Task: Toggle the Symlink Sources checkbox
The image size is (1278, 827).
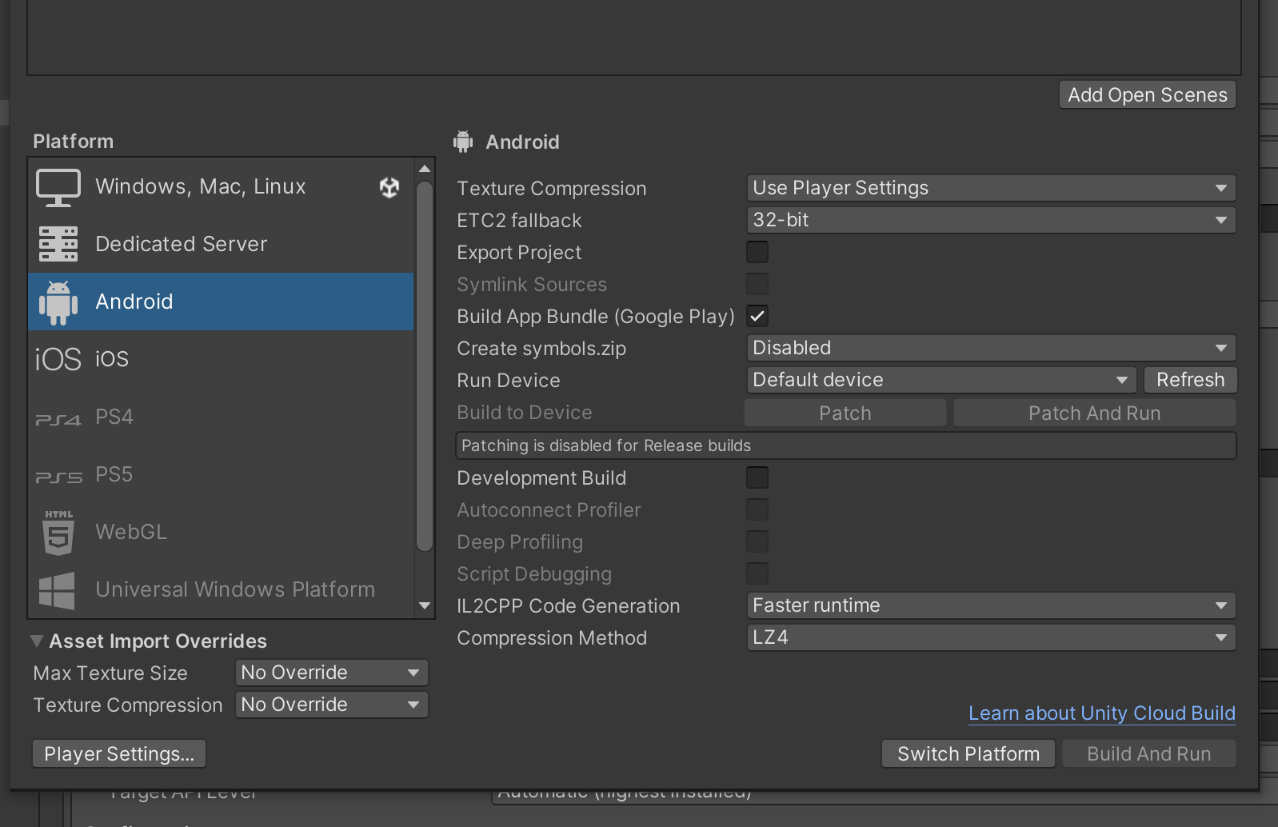Action: pyautogui.click(x=758, y=284)
